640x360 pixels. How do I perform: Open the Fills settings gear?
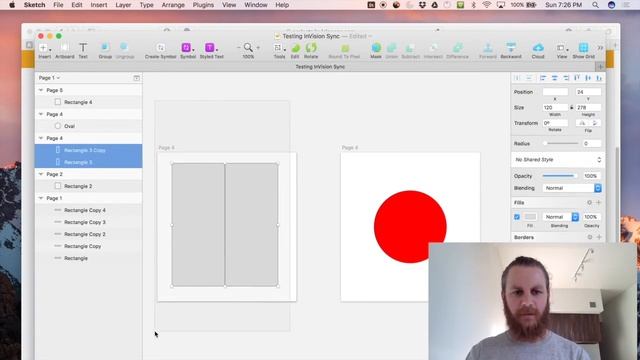(589, 202)
